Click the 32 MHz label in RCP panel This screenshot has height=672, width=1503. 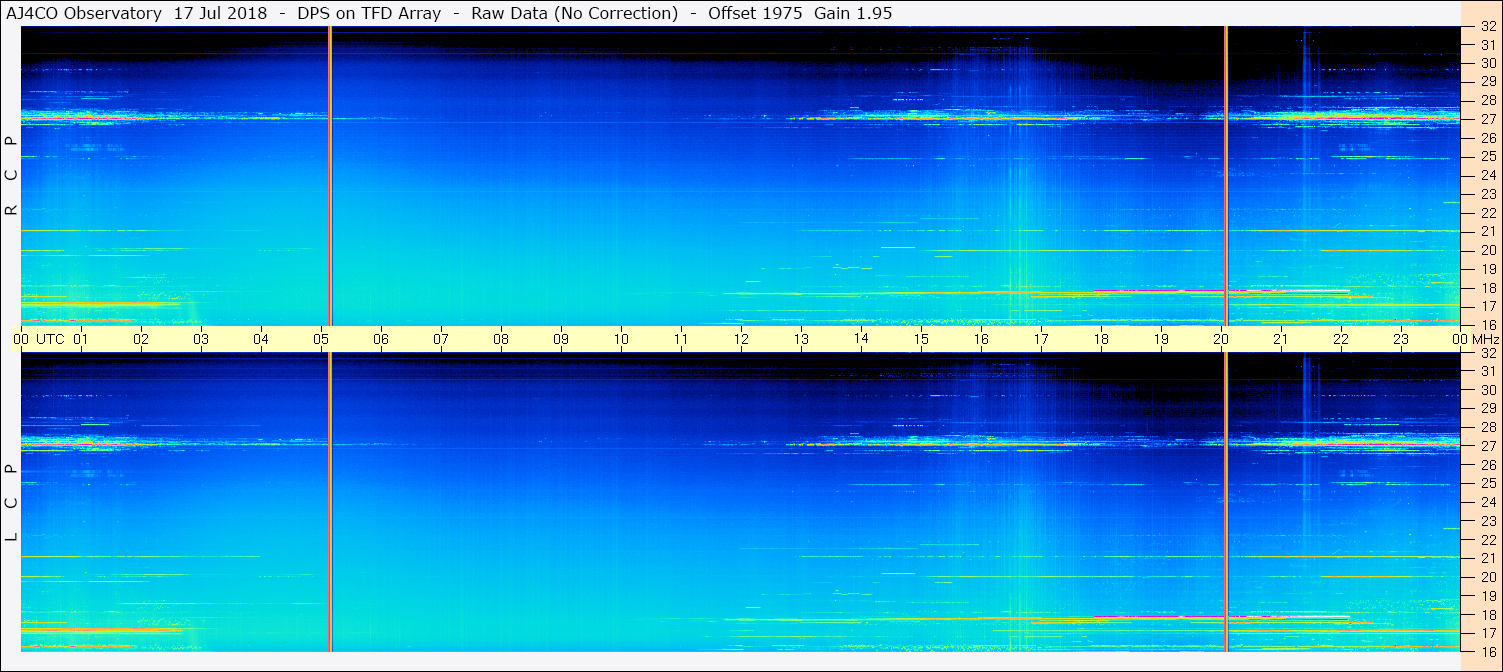point(1487,27)
